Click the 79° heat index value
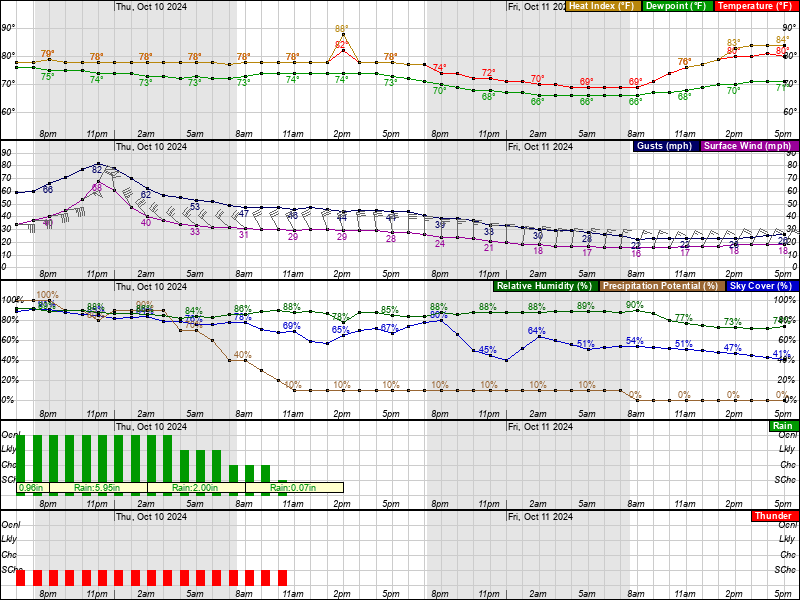Viewport: 800px width, 600px height. click(x=47, y=54)
